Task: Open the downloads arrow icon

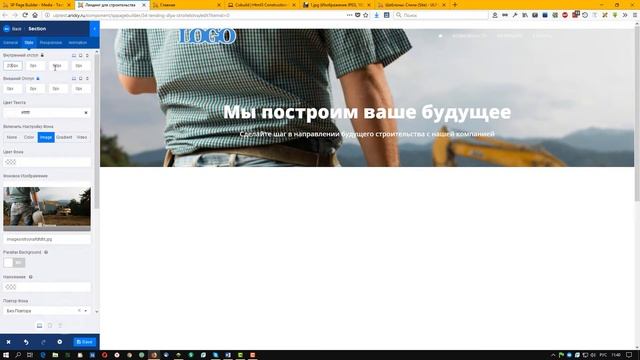Action: [376, 15]
